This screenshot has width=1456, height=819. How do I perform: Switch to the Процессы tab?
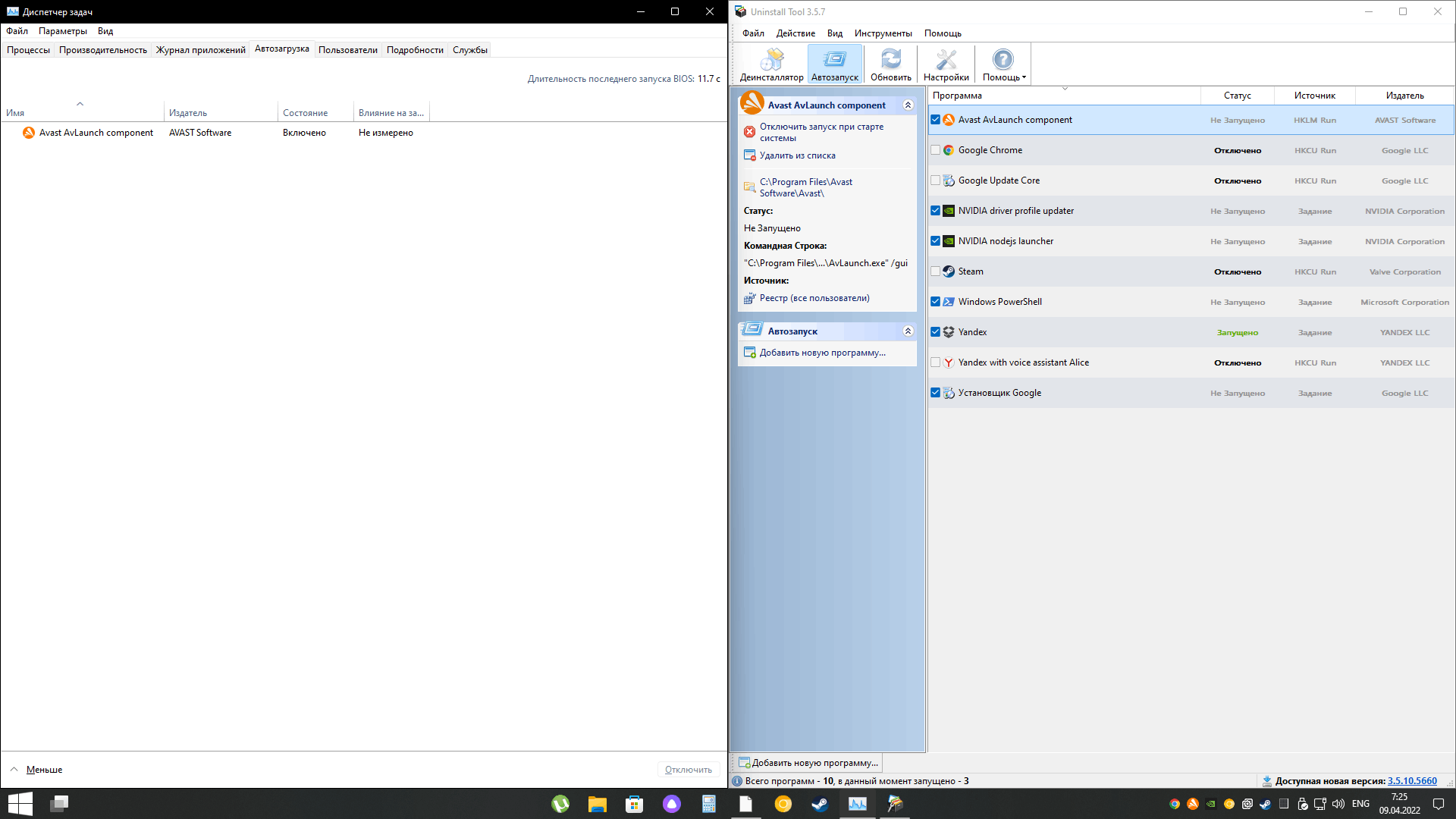[28, 50]
